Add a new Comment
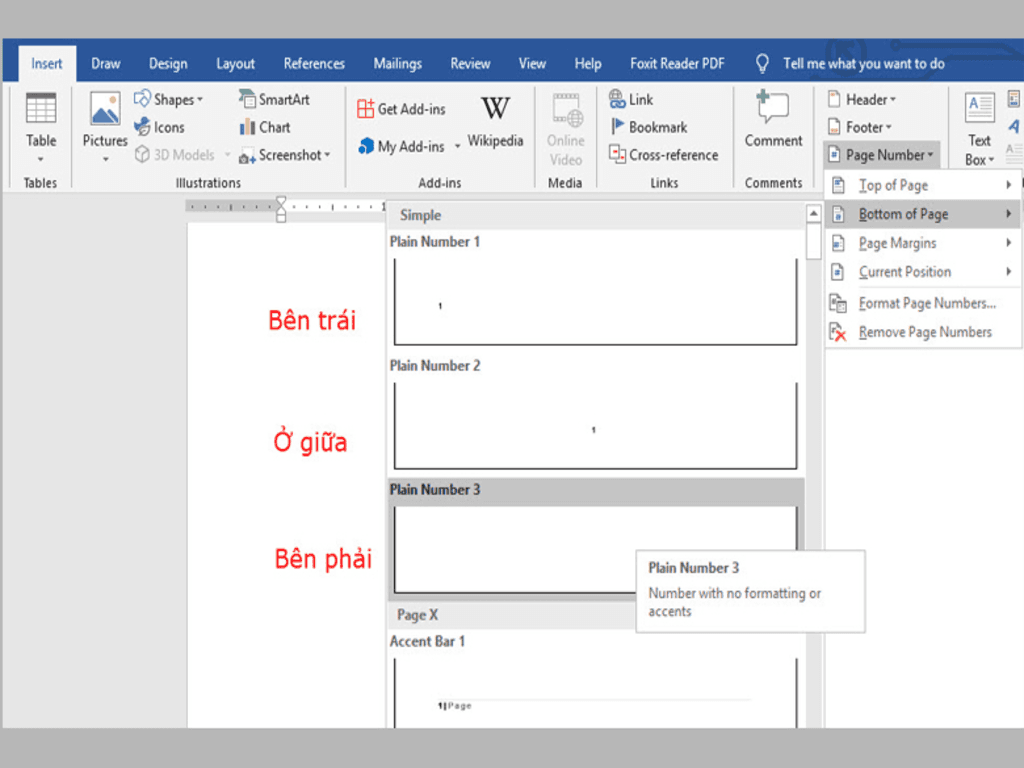 tap(773, 108)
